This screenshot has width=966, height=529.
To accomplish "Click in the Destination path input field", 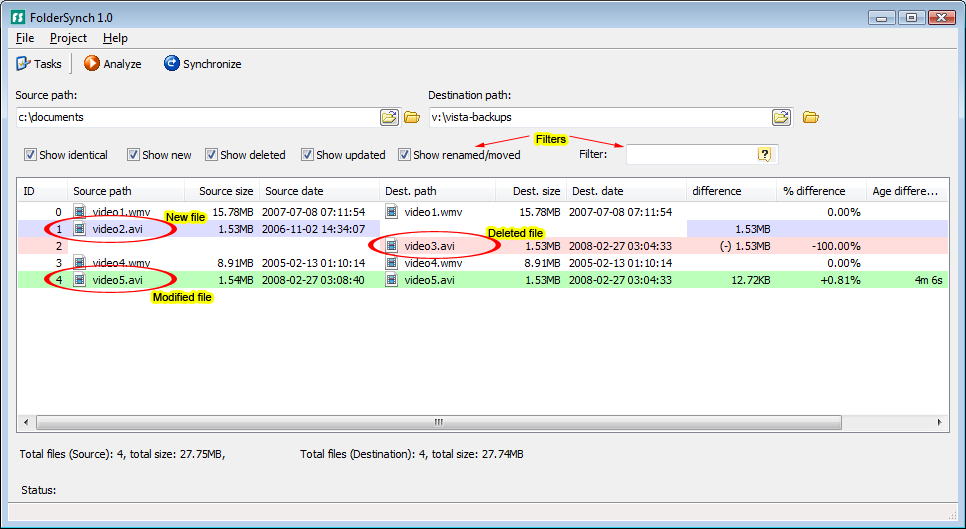I will (599, 117).
